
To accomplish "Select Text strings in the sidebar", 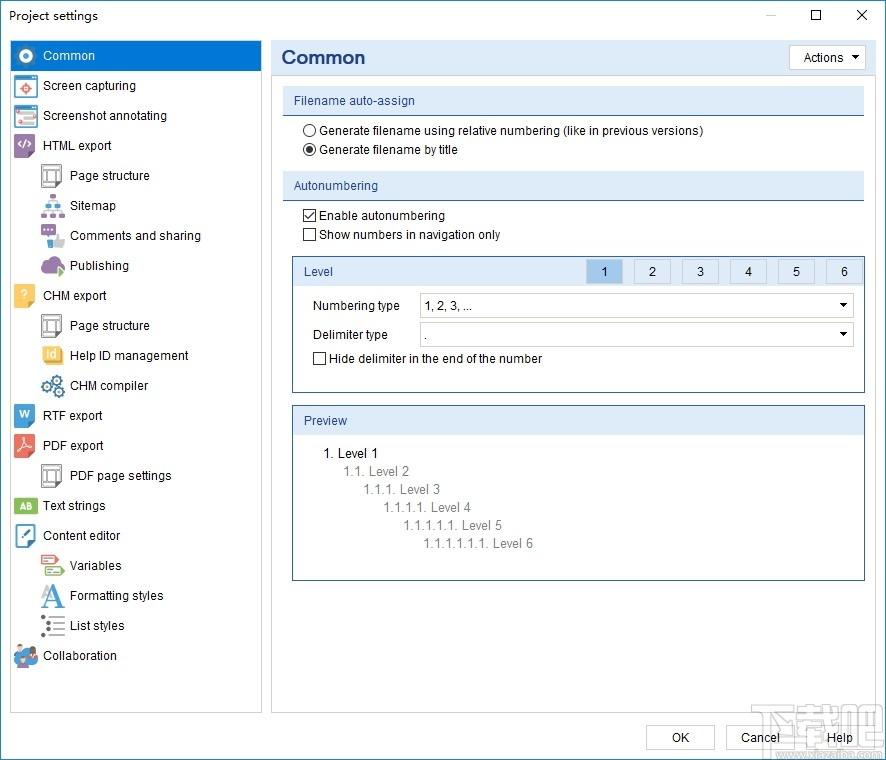I will tap(74, 506).
